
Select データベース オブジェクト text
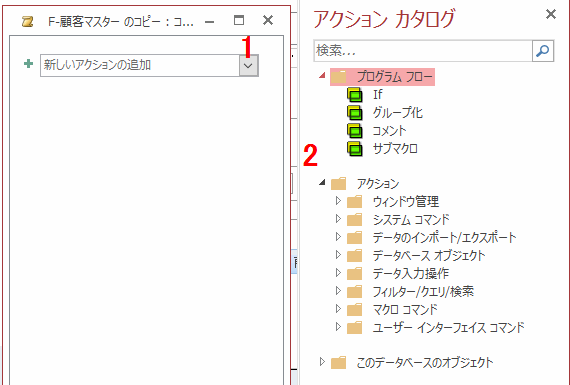tap(429, 256)
